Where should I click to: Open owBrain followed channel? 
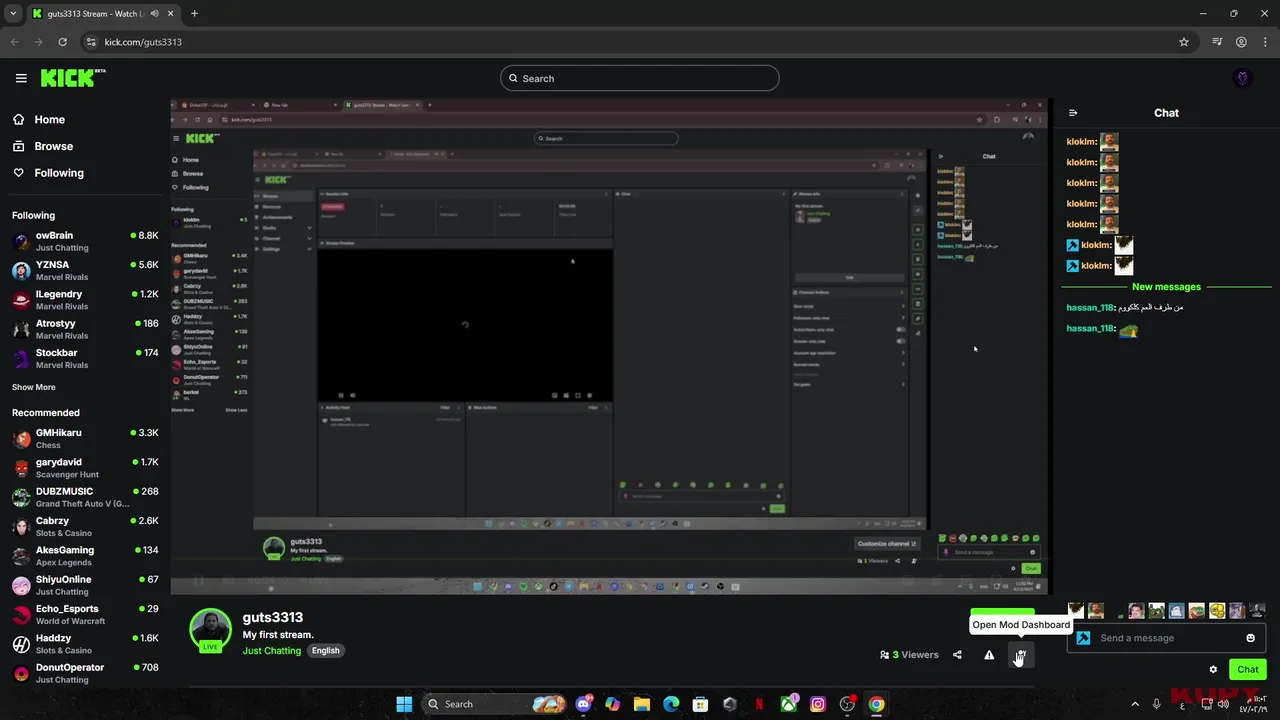coord(85,241)
